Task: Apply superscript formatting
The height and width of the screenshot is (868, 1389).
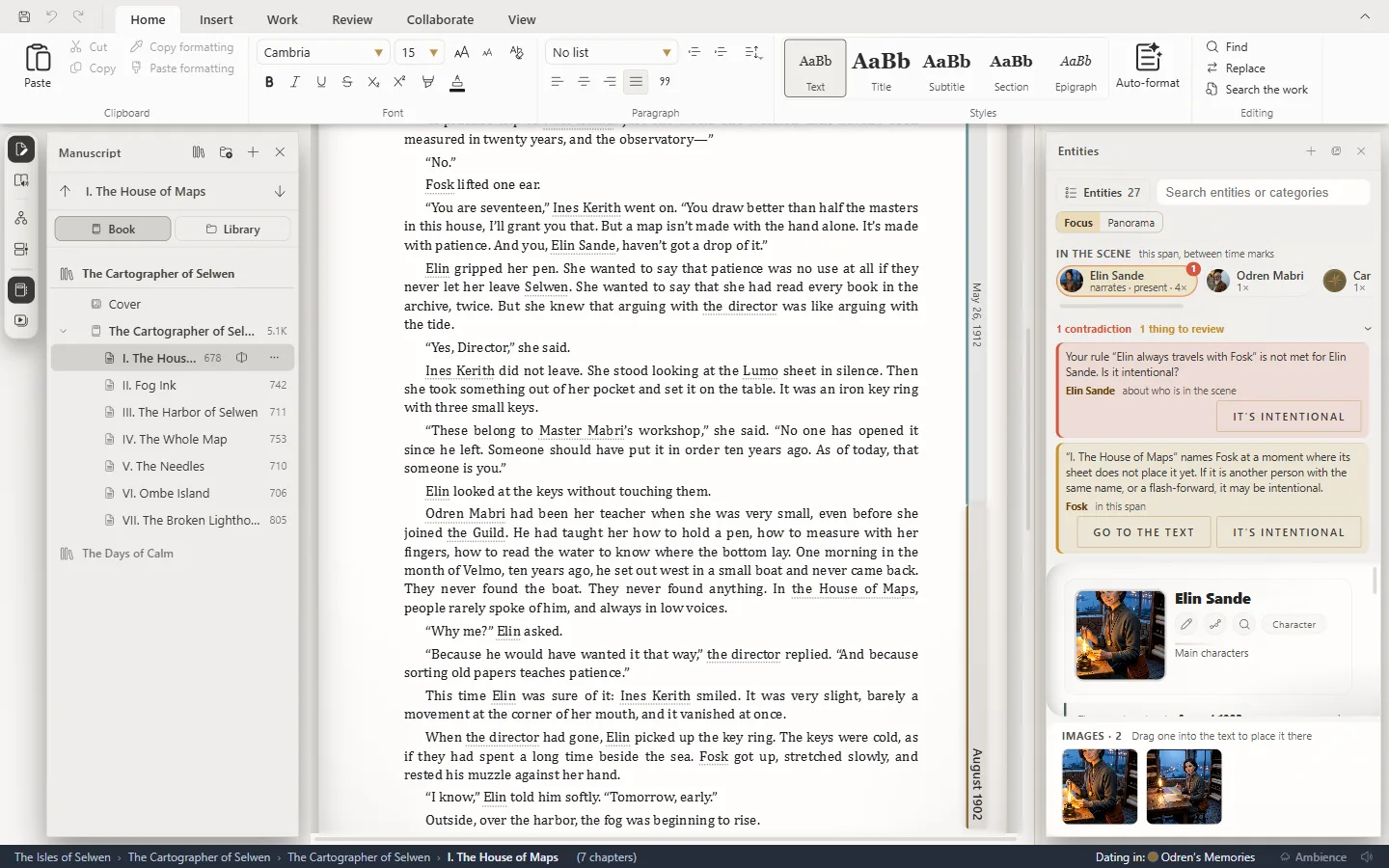Action: coord(399,82)
